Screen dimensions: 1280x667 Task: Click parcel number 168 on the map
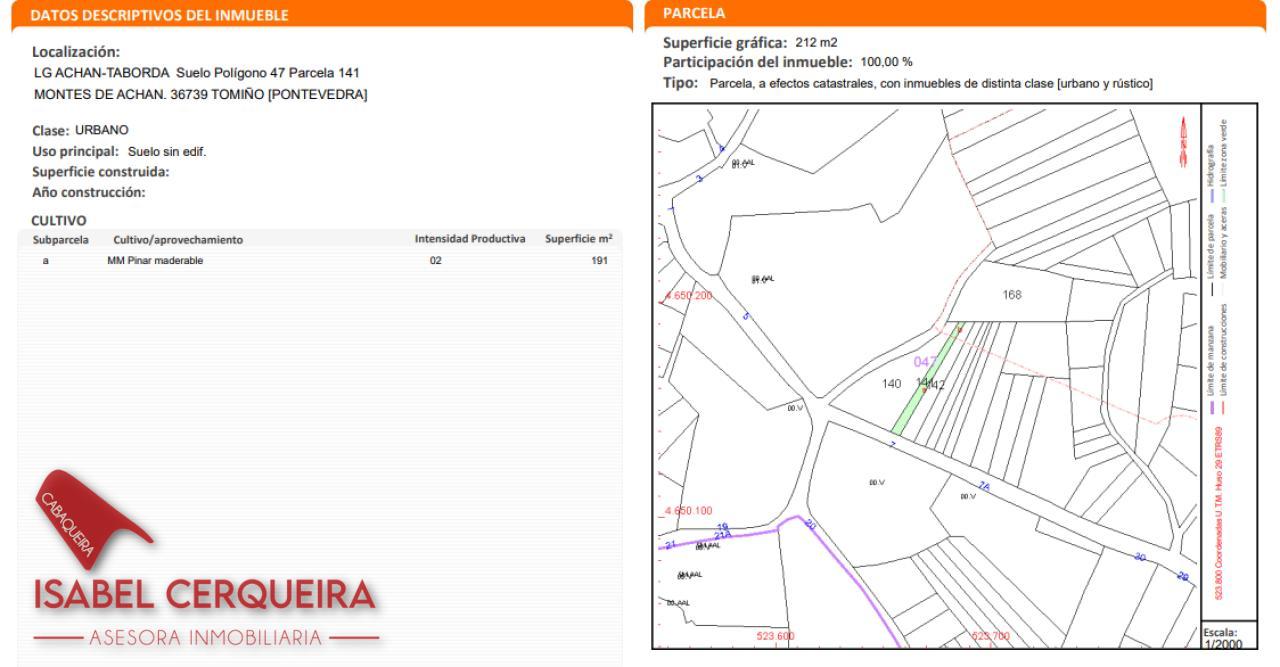[1010, 295]
